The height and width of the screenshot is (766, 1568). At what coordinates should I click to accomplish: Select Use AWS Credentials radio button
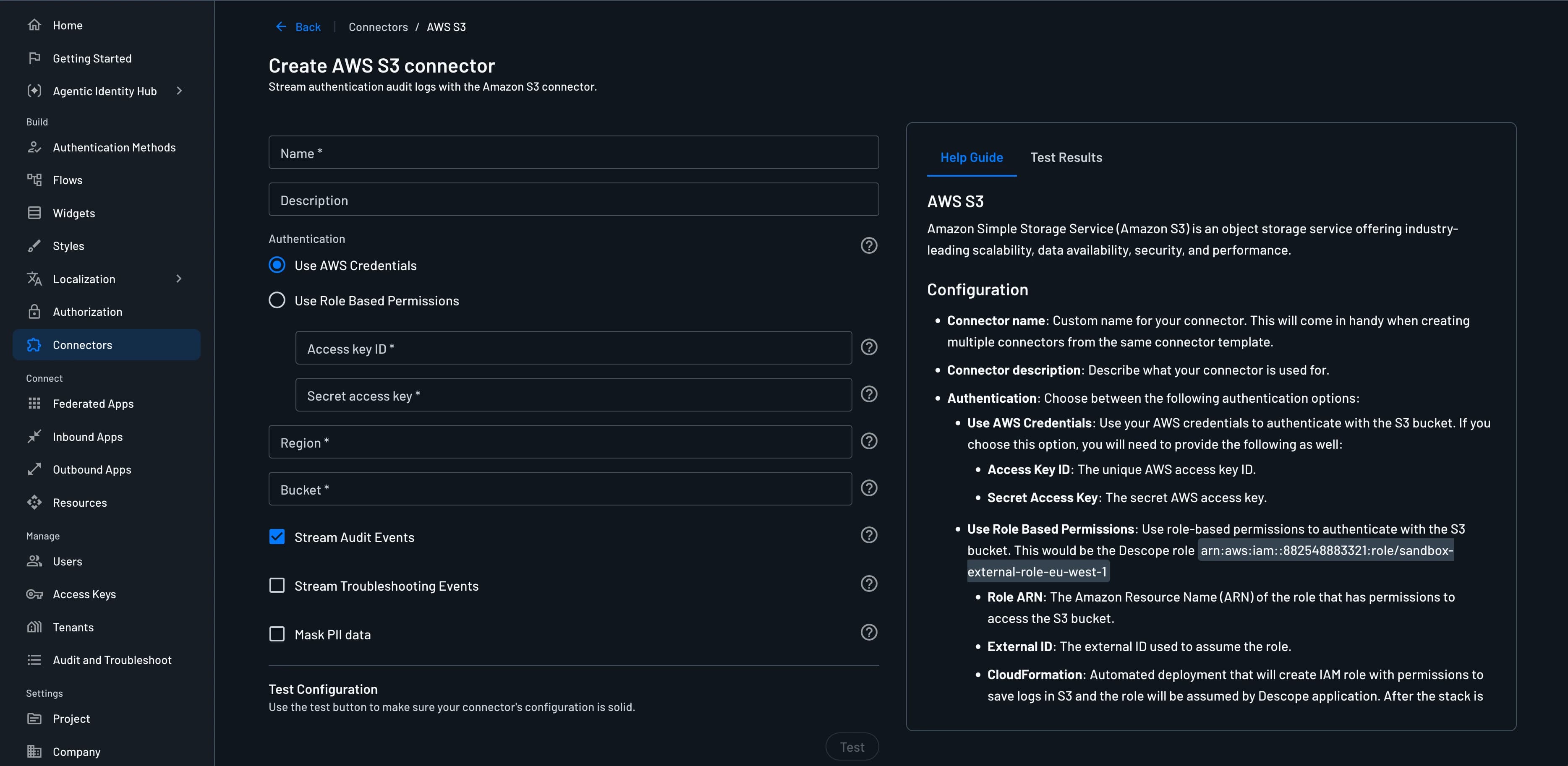[277, 265]
